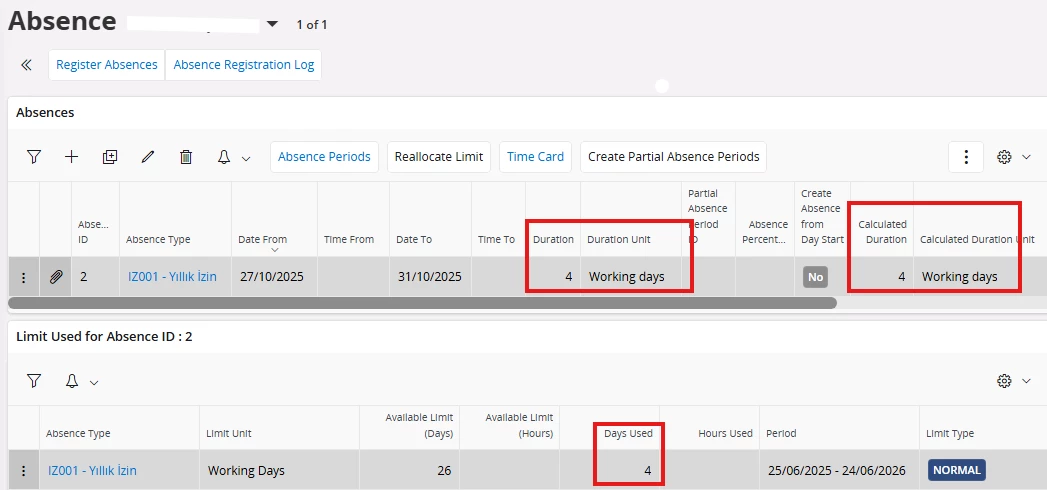Click Available Limit (Days) header
Screen dimensions: 1047x490
(x=419, y=425)
